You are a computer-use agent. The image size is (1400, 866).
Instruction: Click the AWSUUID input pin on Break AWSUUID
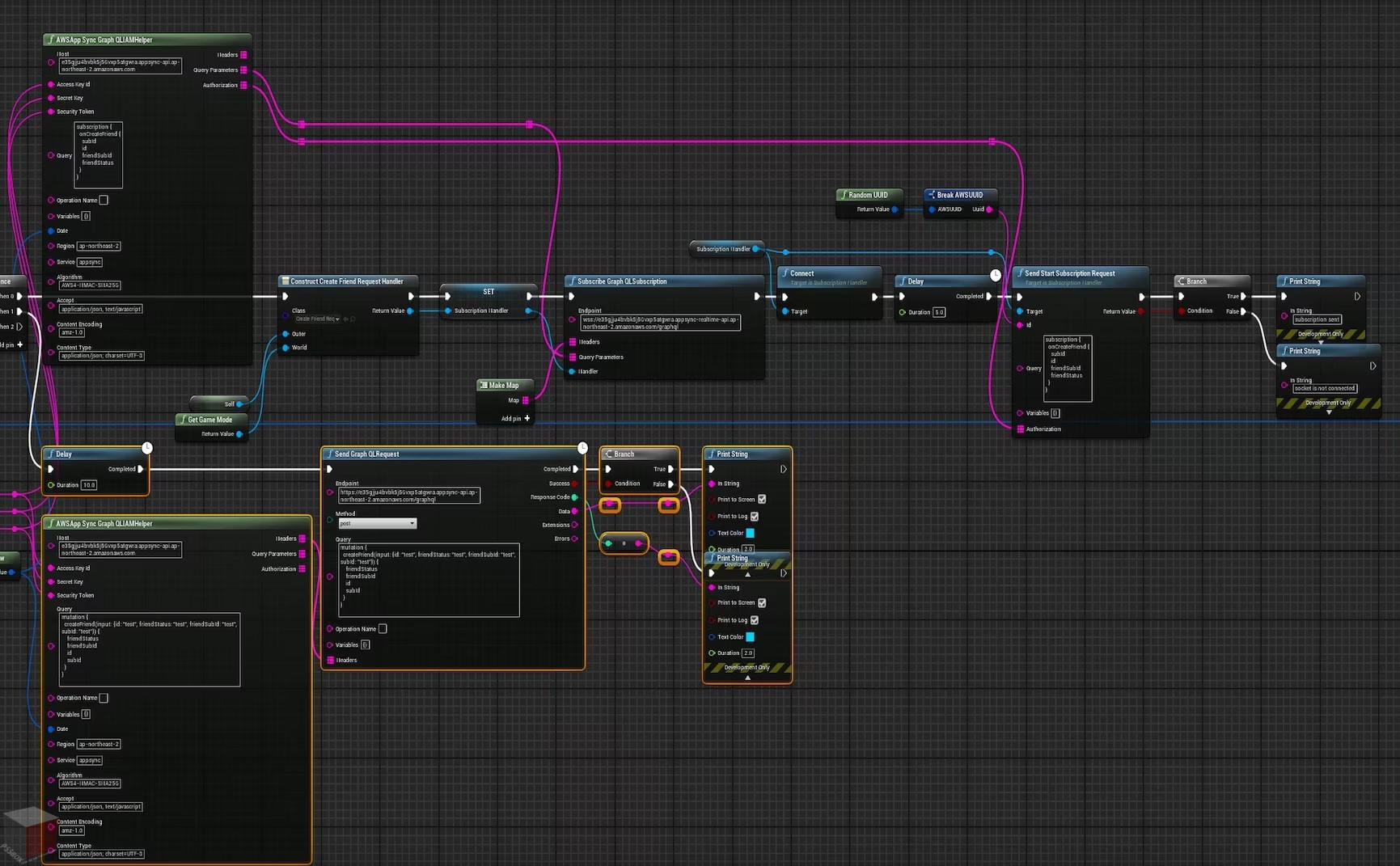[x=932, y=209]
